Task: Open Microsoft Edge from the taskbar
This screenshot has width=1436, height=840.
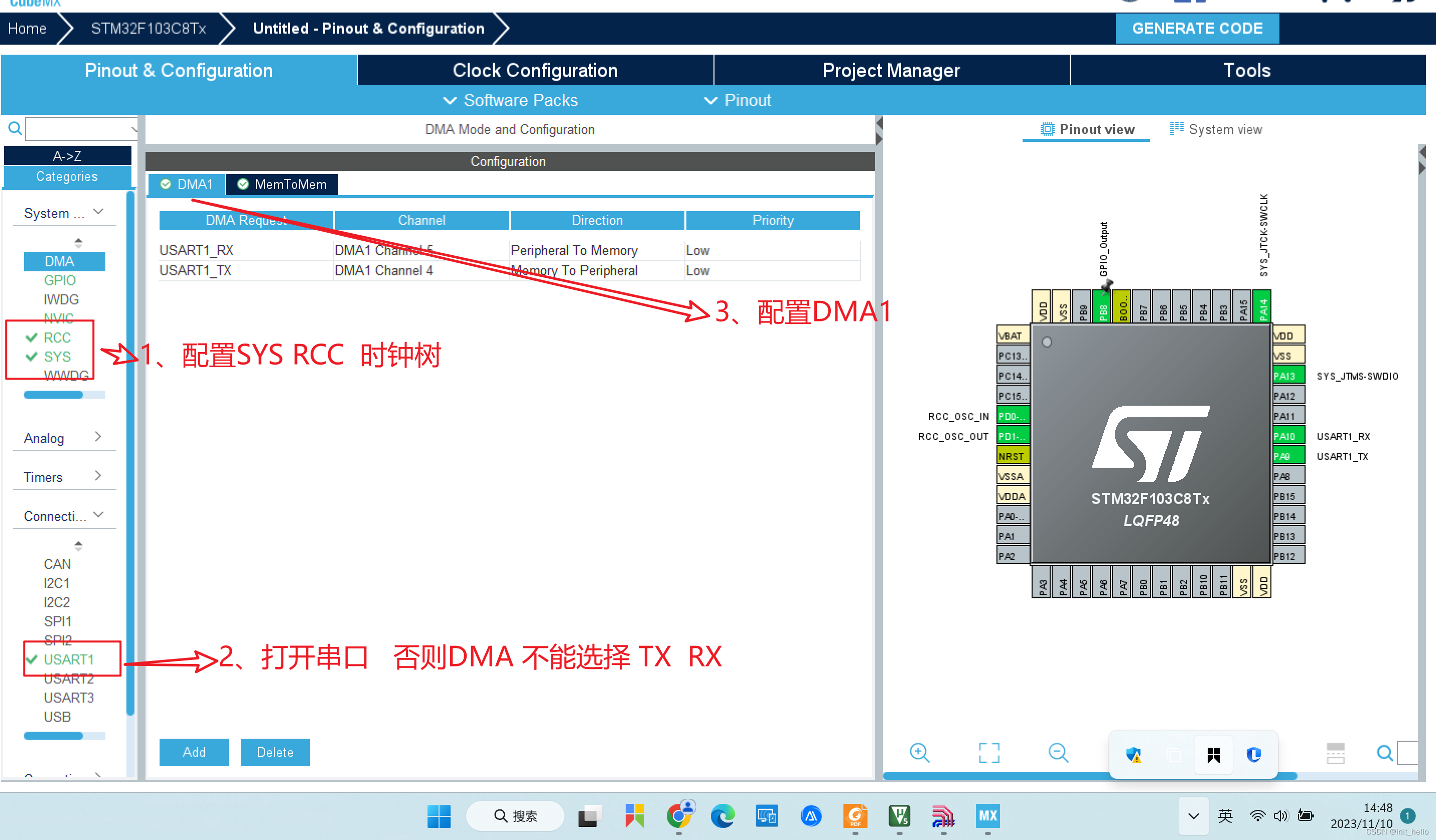Action: point(722,816)
